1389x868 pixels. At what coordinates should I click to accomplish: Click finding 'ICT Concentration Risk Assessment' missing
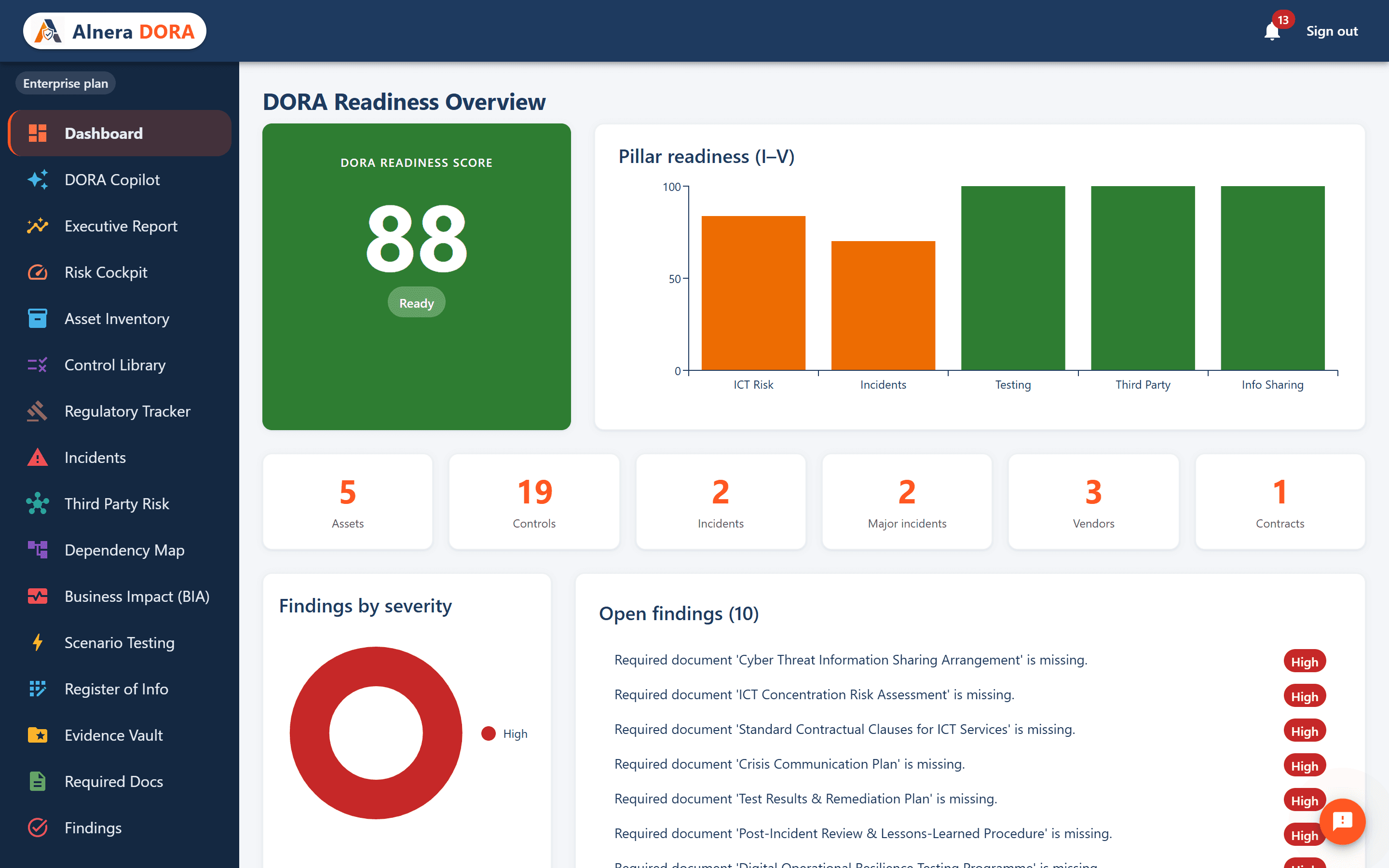coord(814,694)
